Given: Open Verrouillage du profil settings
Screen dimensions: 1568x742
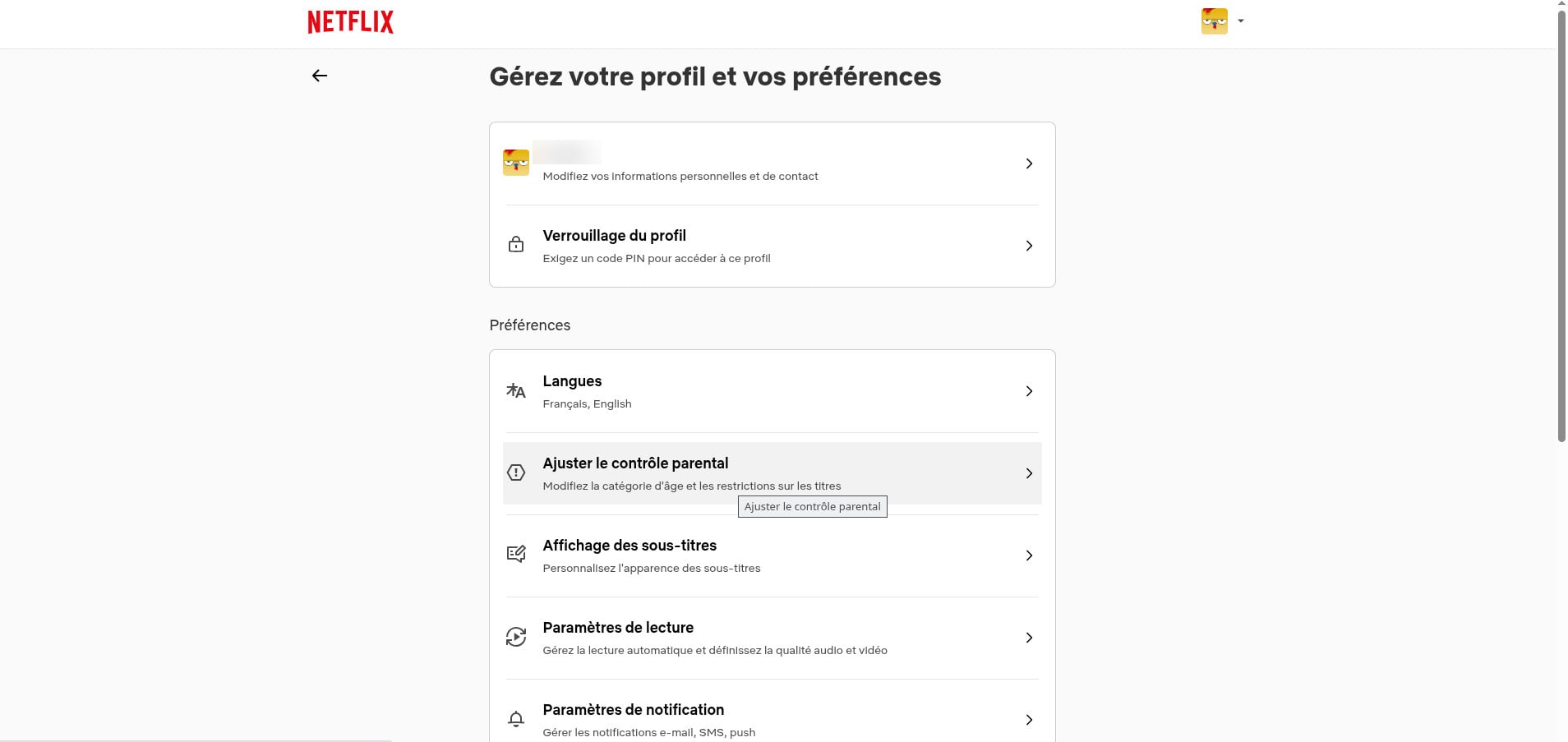Looking at the screenshot, I should [x=772, y=245].
